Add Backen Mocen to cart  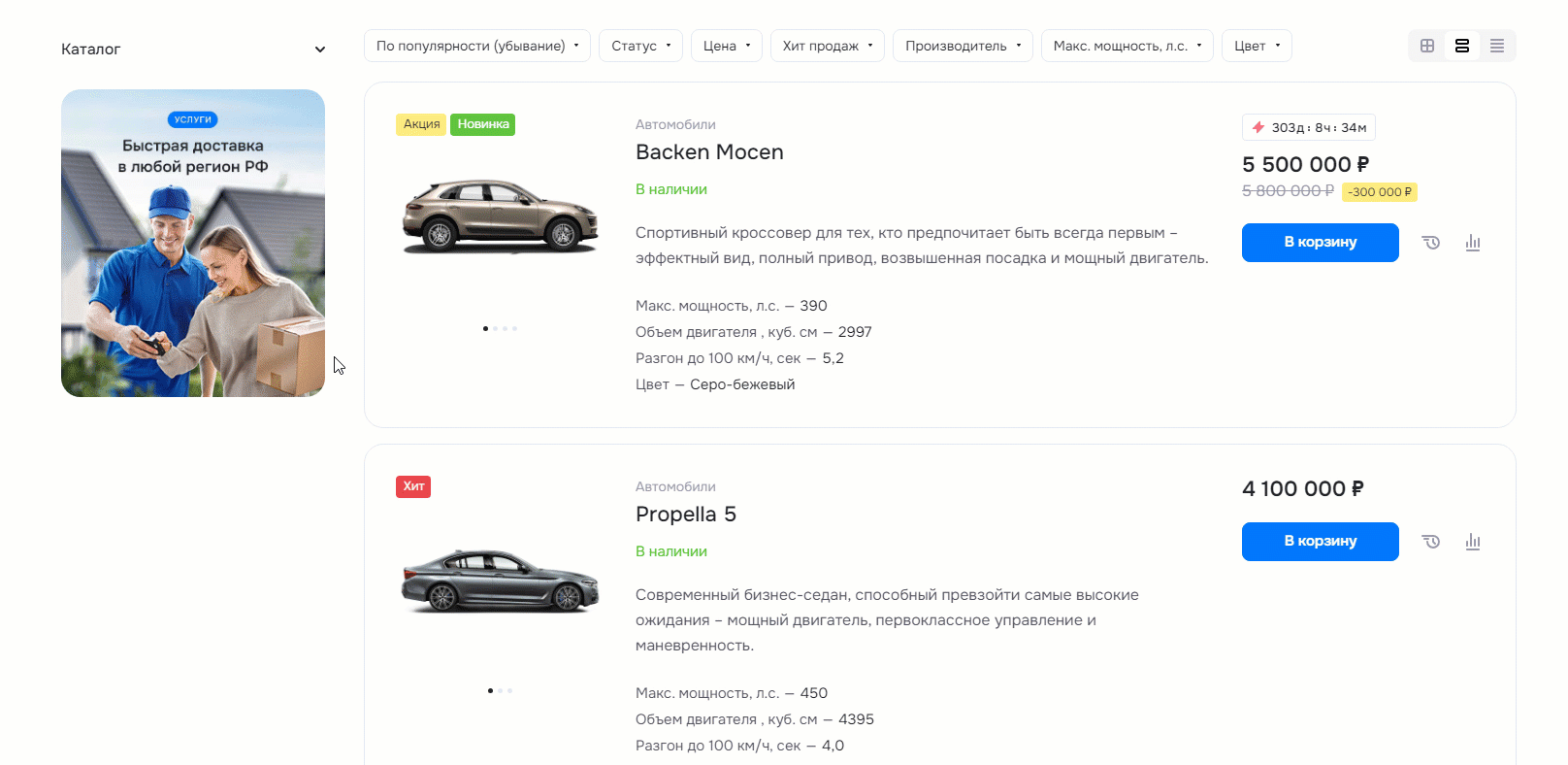coord(1321,243)
